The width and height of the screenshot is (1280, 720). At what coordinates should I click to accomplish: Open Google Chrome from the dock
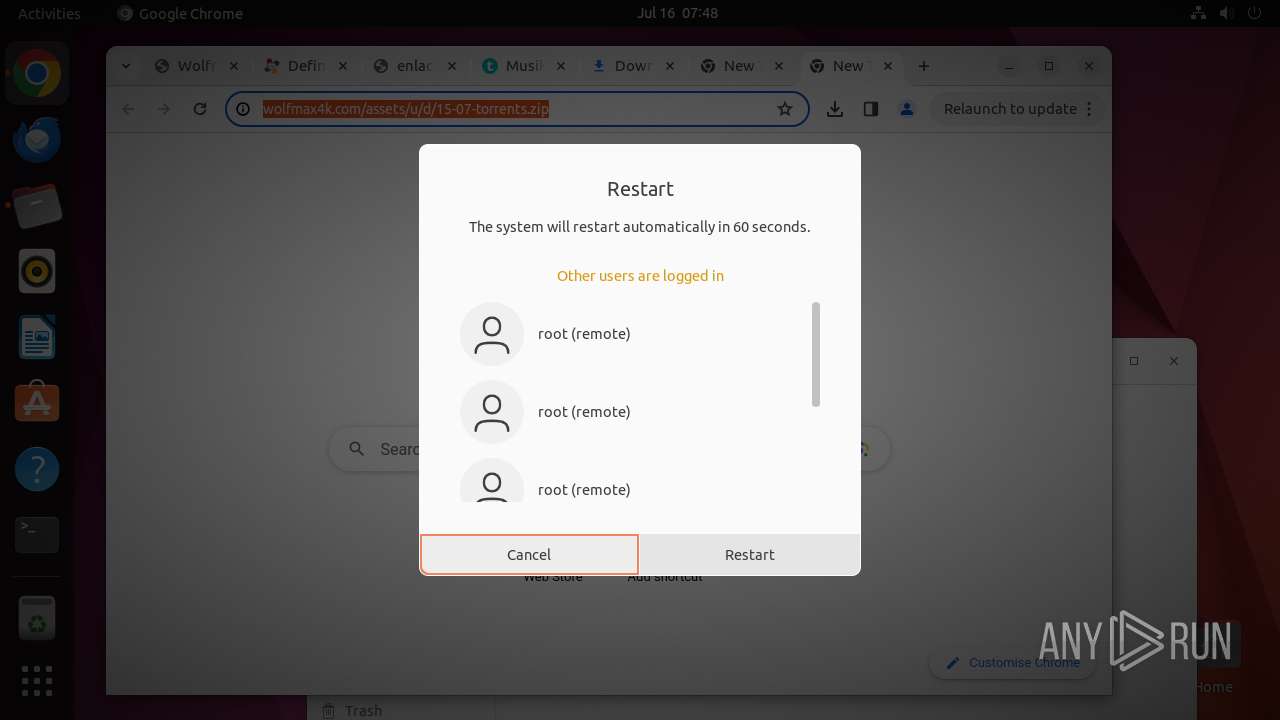pos(37,74)
